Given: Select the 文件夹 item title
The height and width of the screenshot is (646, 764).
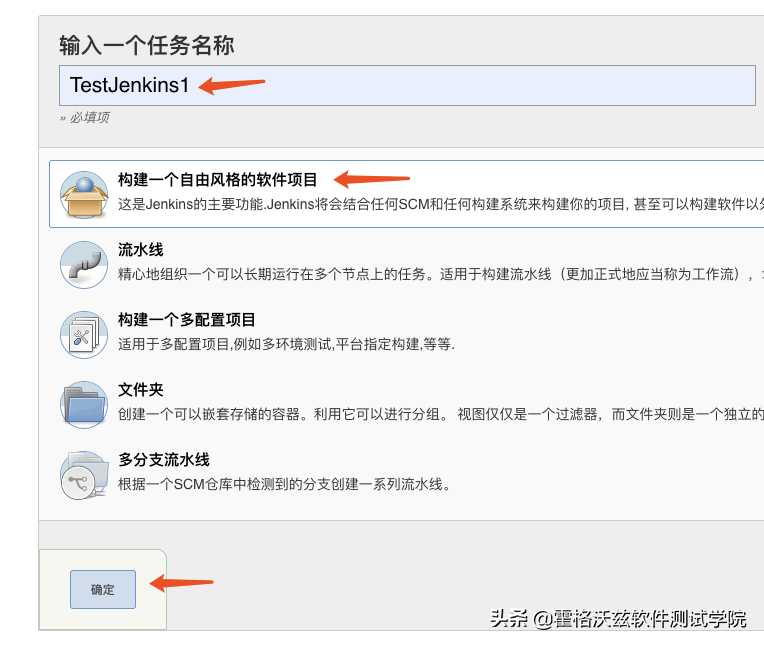Looking at the screenshot, I should pos(140,390).
